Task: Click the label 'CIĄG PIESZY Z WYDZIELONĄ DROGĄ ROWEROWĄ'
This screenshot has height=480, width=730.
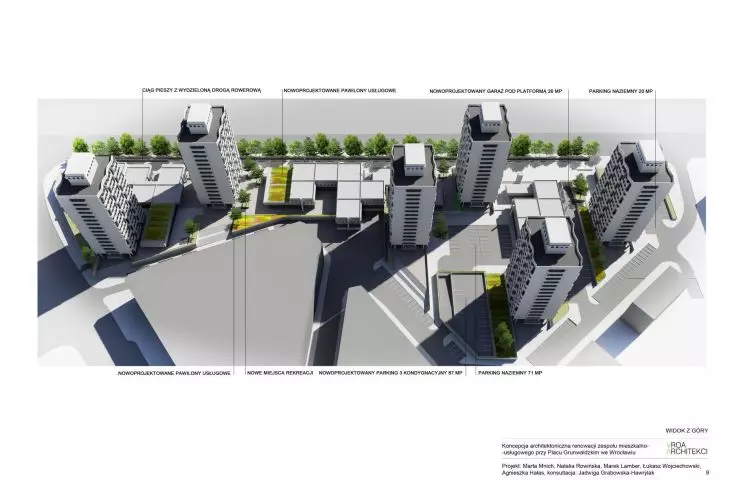Action: point(202,90)
